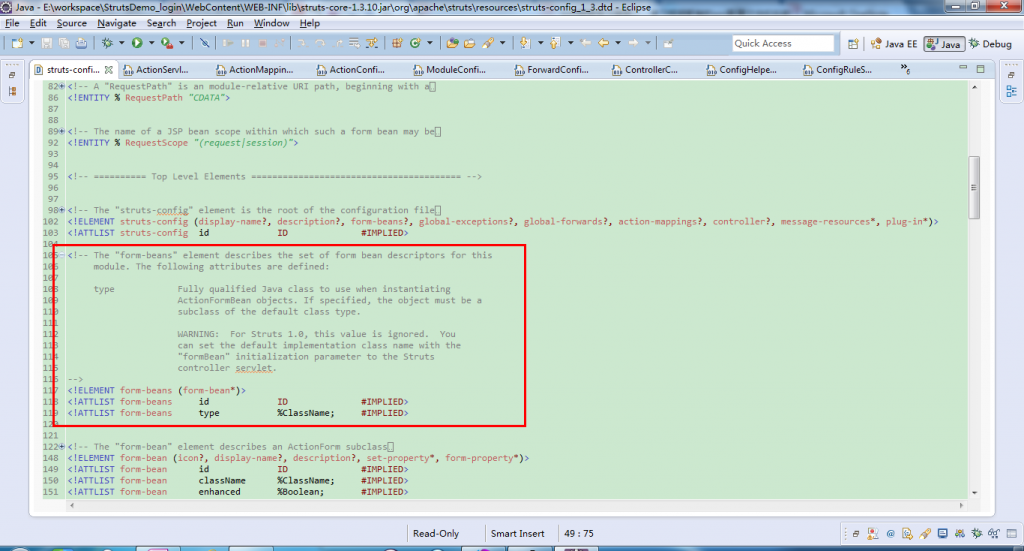Image resolution: width=1024 pixels, height=551 pixels.
Task: Expand folded comment at line 98
Action: tap(63, 210)
